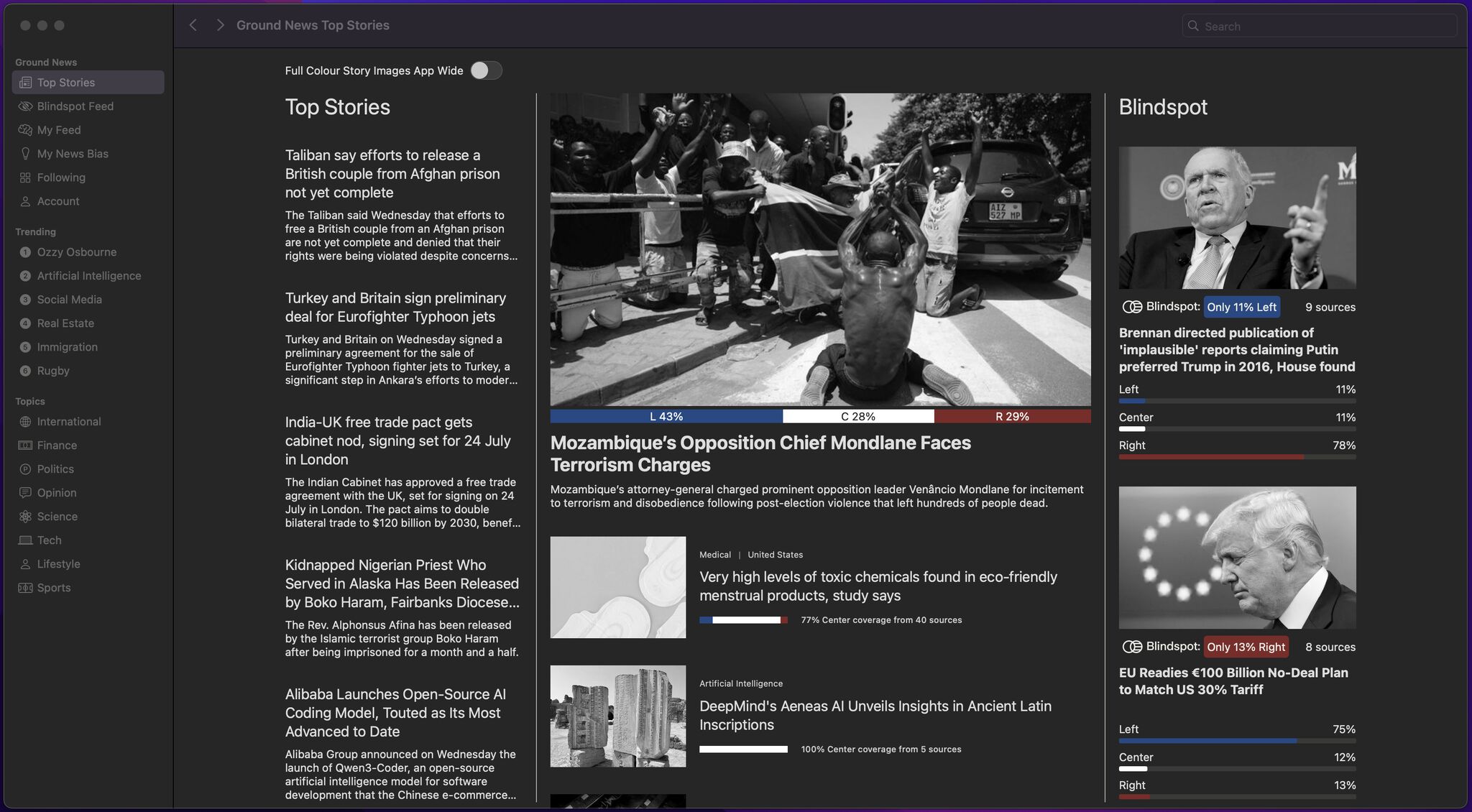Click the back navigation chevron
This screenshot has width=1472, height=812.
coord(193,24)
